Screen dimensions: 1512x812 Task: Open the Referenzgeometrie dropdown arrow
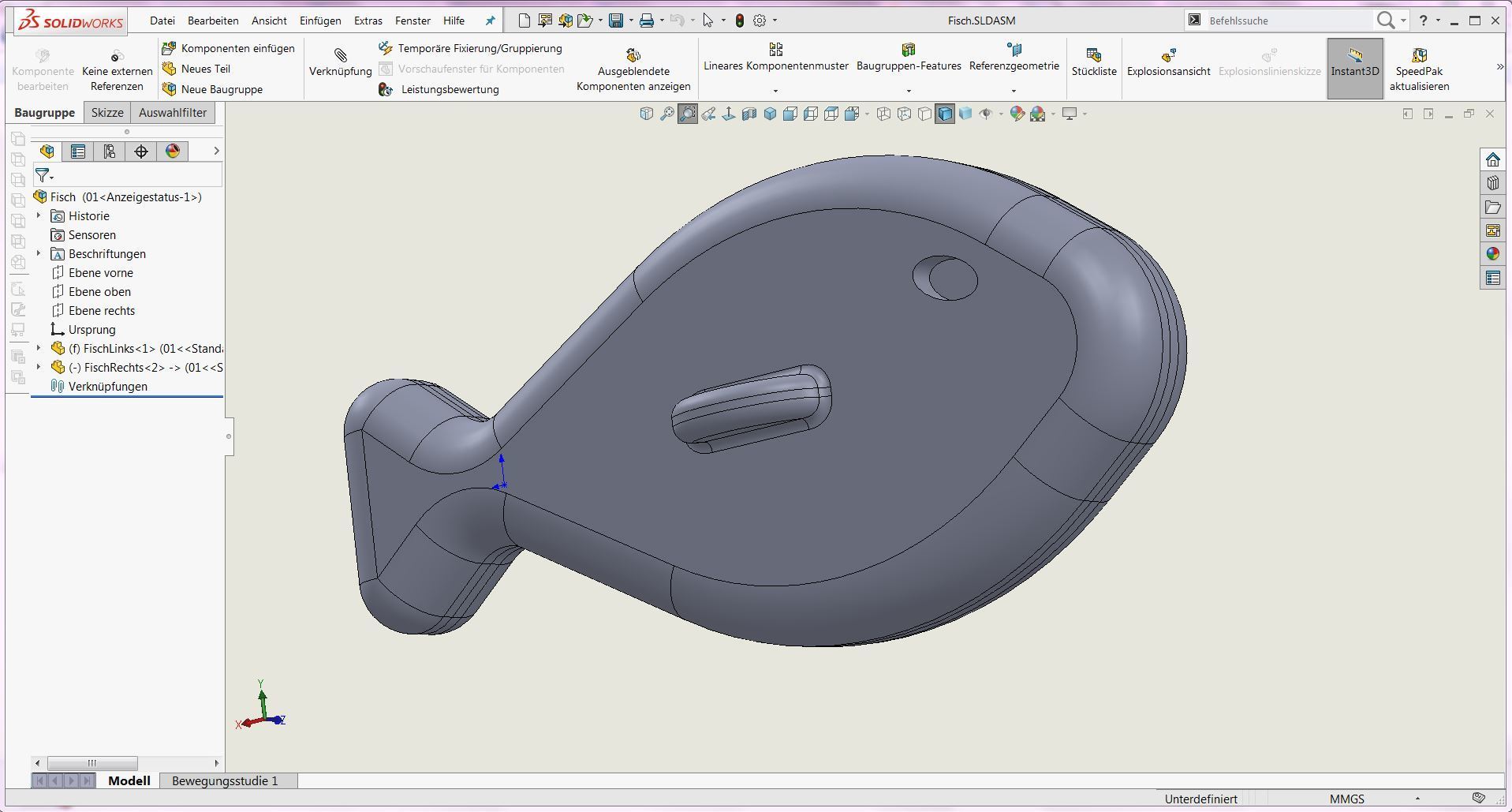tap(1014, 91)
